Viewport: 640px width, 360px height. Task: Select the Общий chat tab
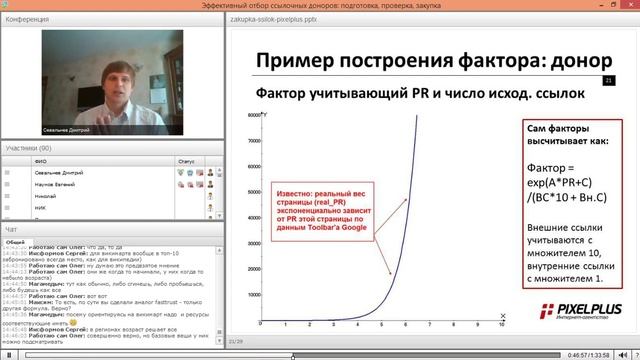pyautogui.click(x=16, y=242)
